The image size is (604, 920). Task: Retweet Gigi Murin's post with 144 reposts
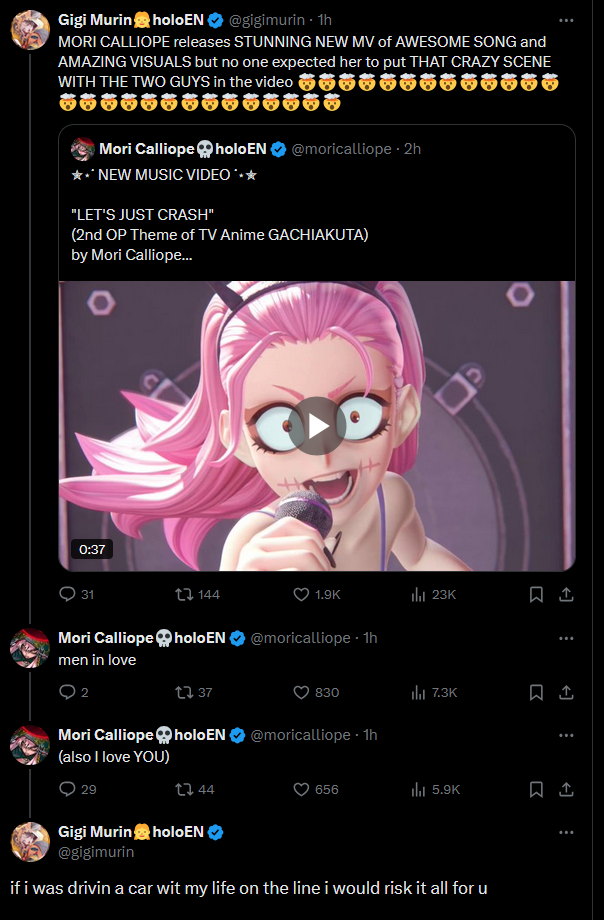184,594
